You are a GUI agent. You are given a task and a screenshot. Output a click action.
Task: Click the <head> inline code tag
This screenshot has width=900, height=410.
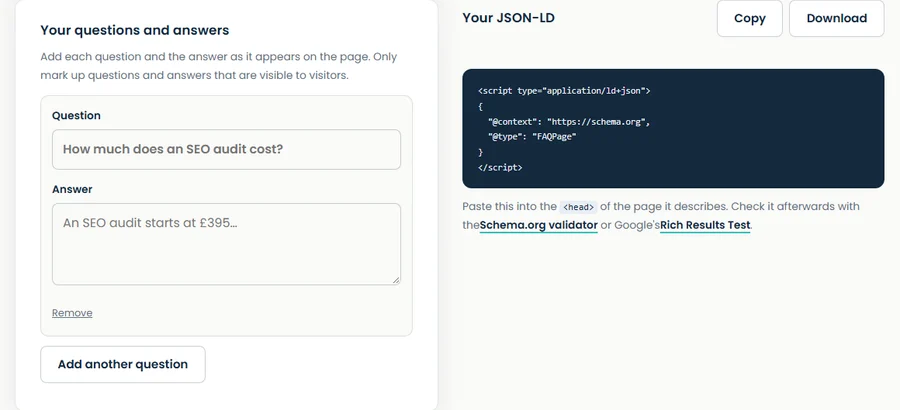pyautogui.click(x=578, y=207)
